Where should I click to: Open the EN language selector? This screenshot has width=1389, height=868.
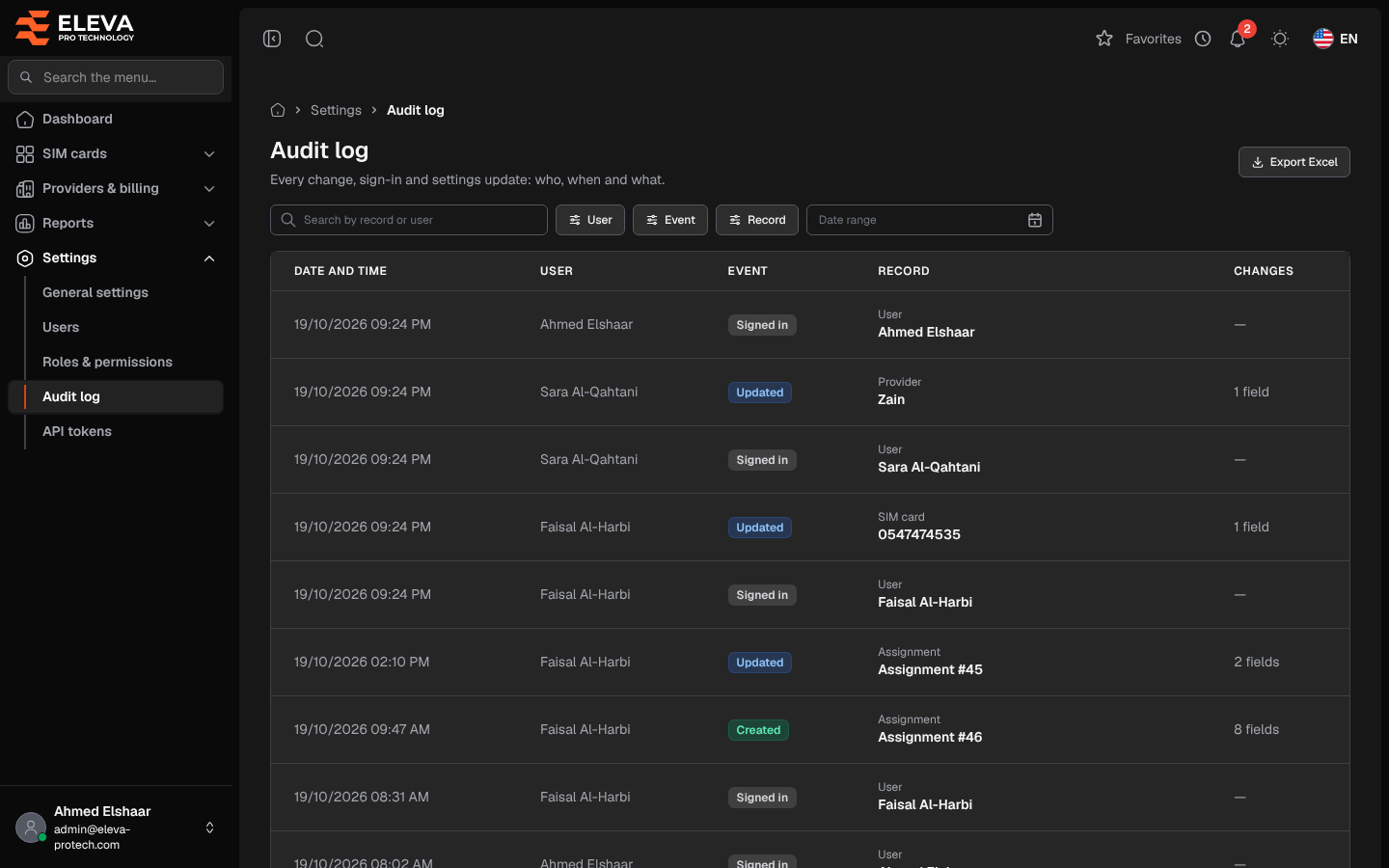[1336, 39]
